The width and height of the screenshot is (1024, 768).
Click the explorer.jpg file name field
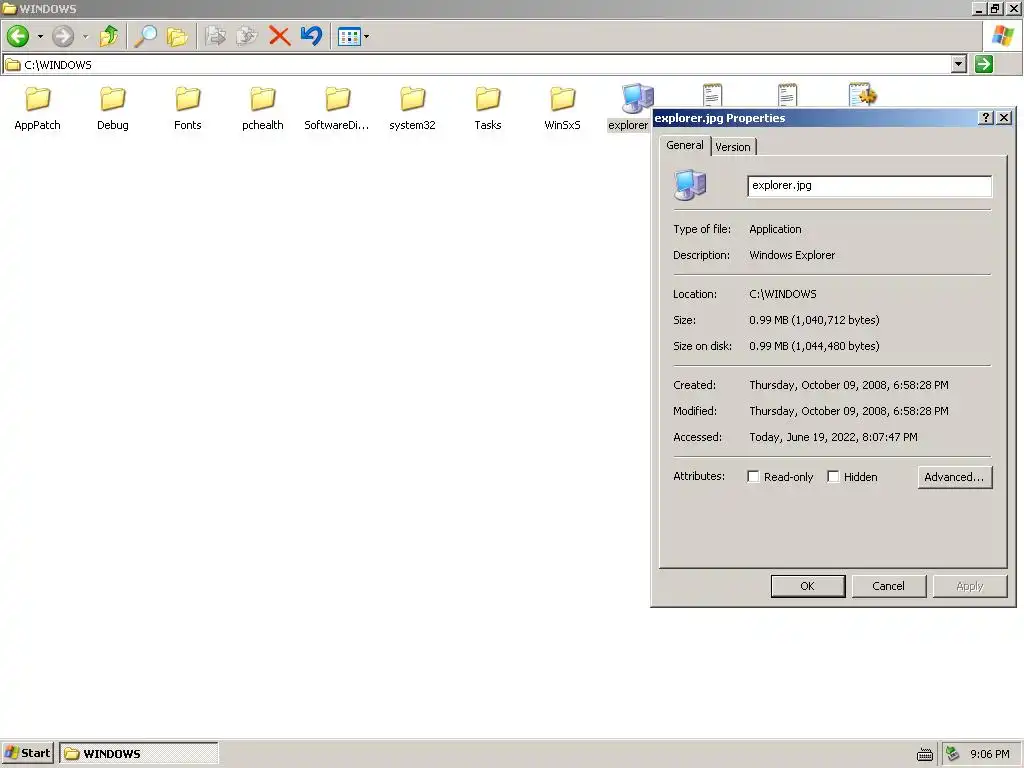869,185
